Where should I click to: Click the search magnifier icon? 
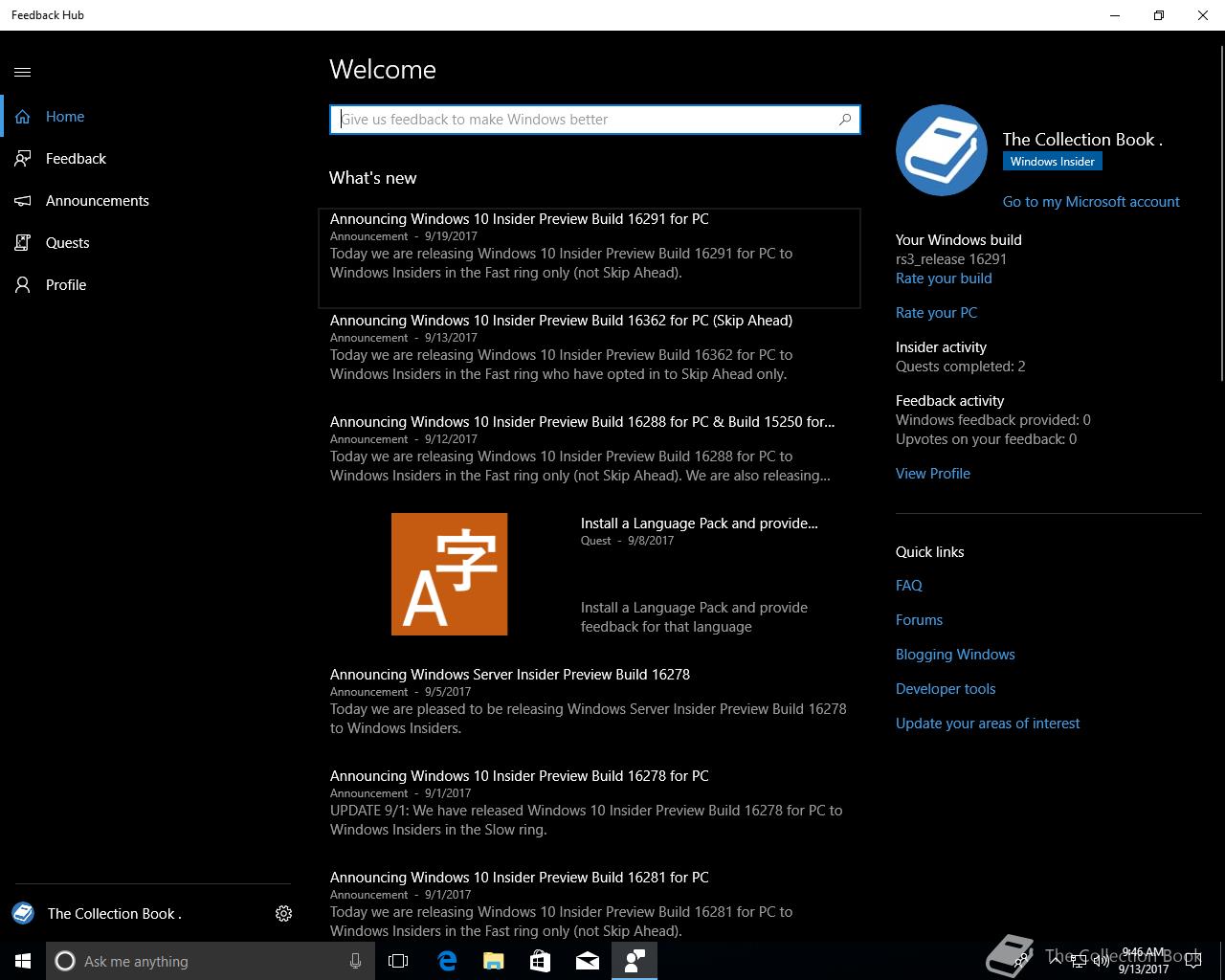(845, 120)
